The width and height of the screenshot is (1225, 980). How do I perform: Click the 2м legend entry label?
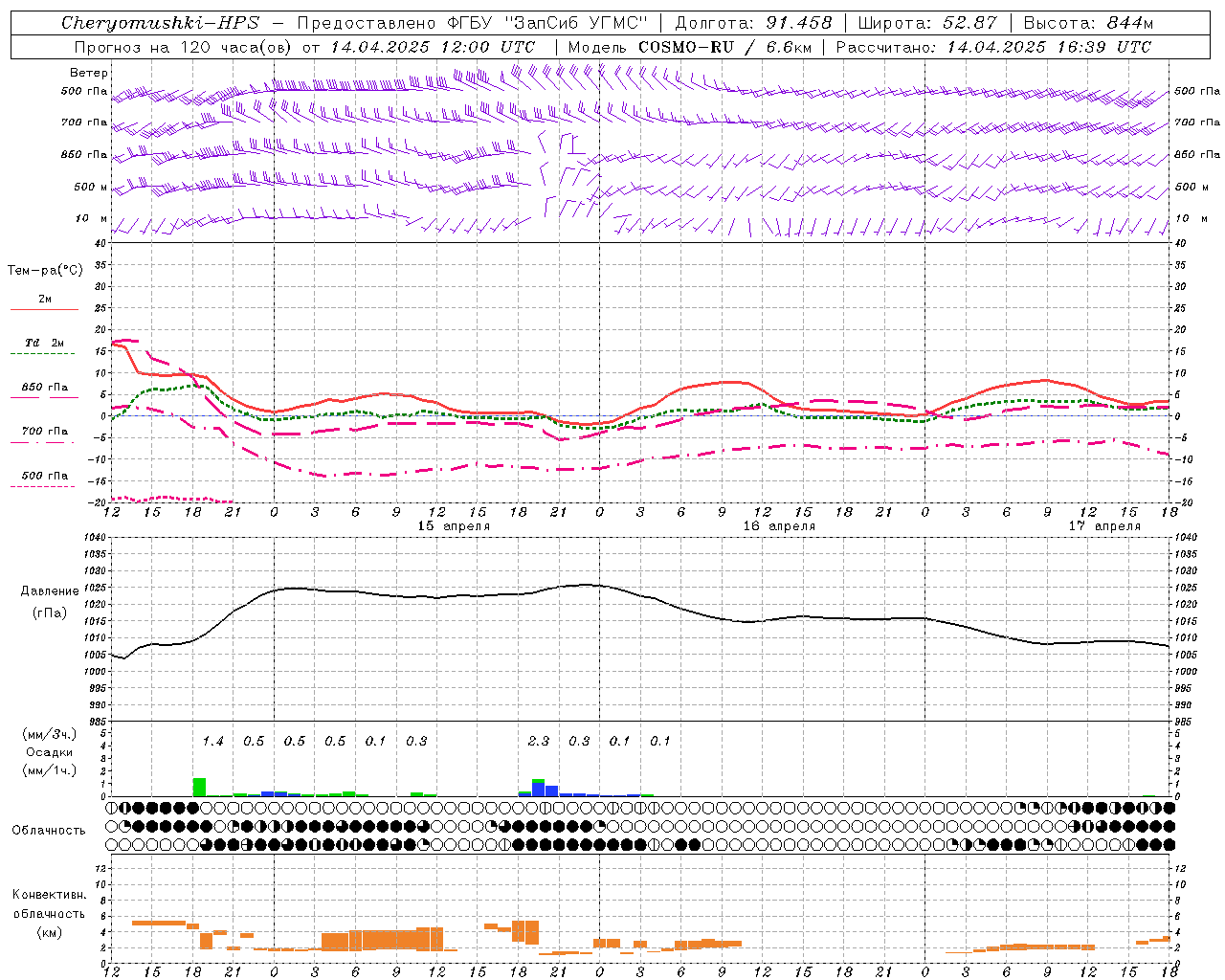tap(45, 300)
